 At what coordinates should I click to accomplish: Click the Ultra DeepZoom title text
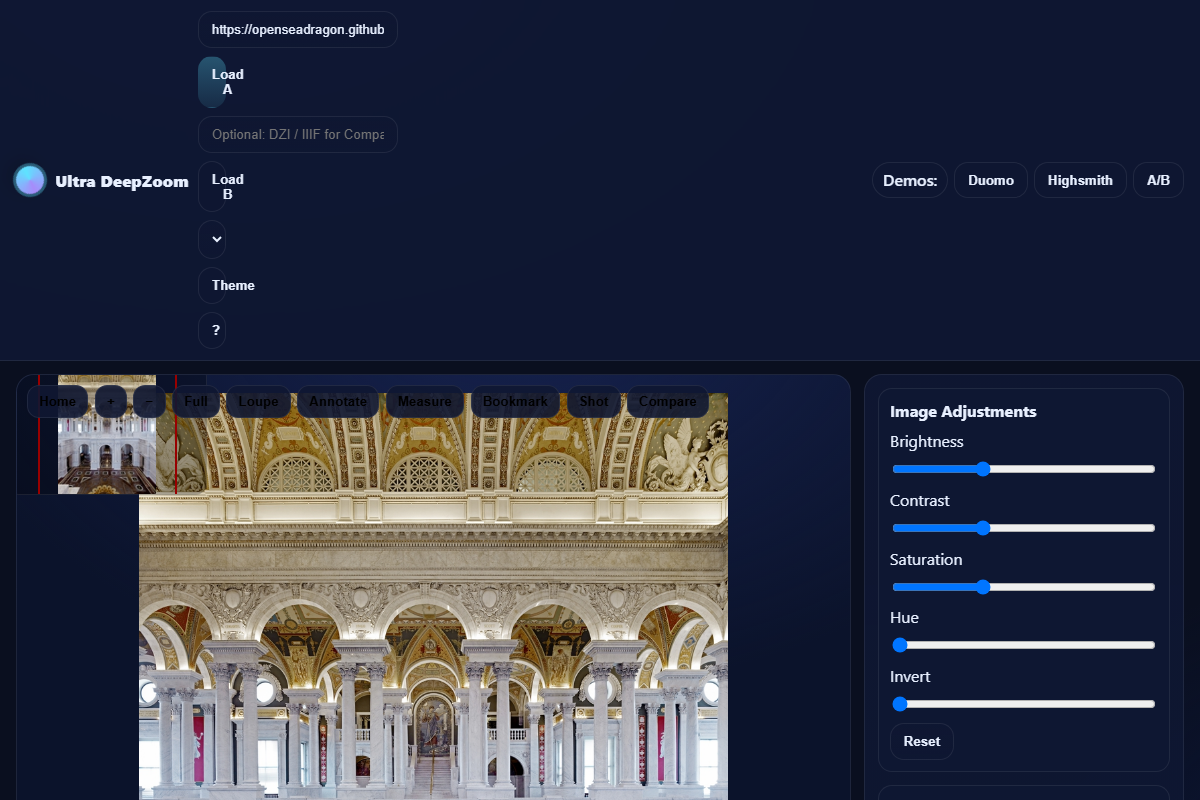122,181
